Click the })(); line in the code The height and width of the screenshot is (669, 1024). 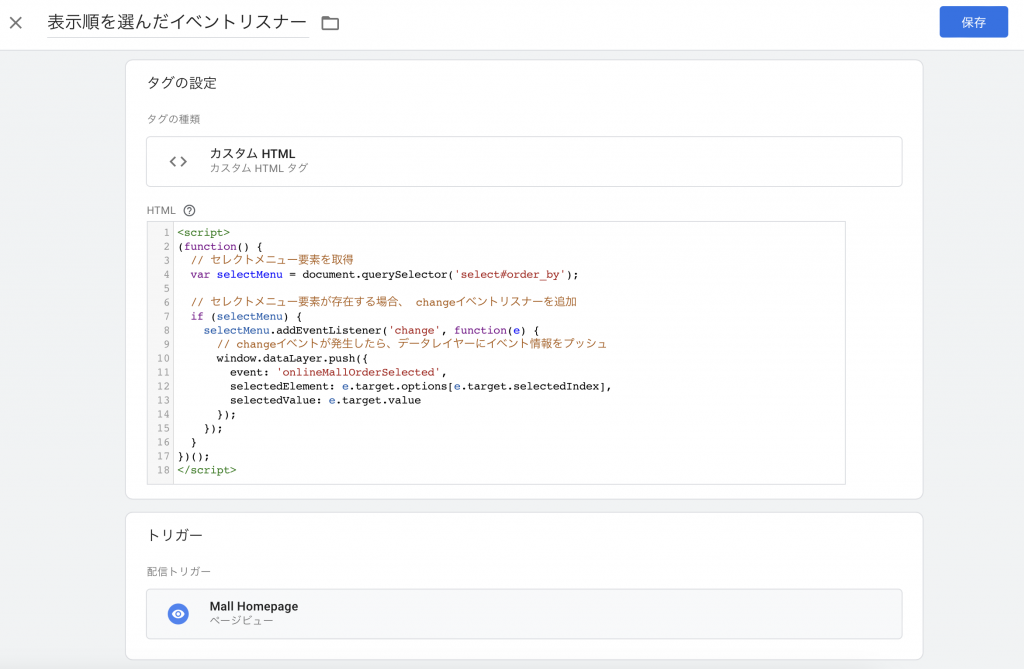point(193,456)
